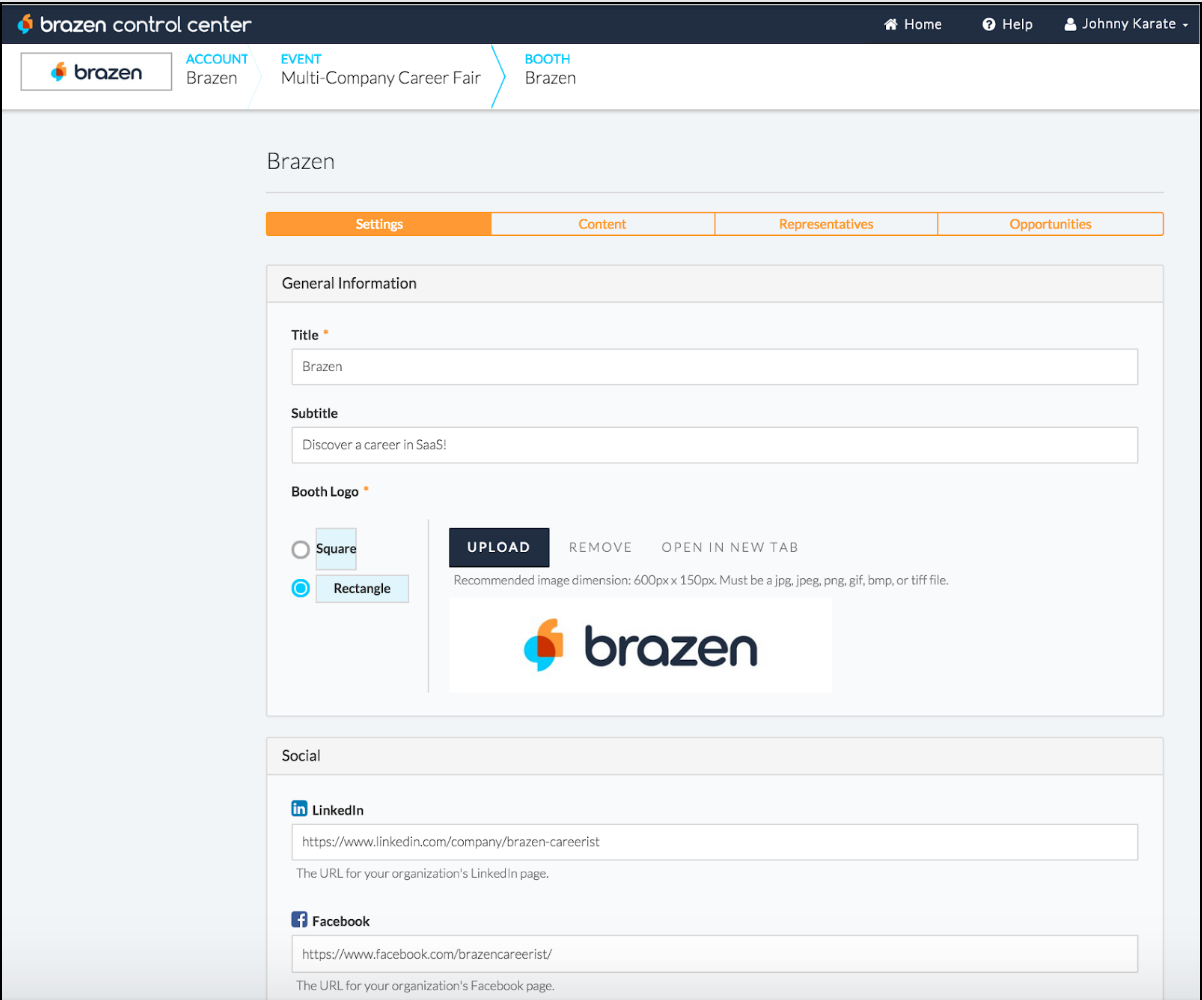Click the Title input field
This screenshot has width=1202, height=1000.
click(x=715, y=366)
